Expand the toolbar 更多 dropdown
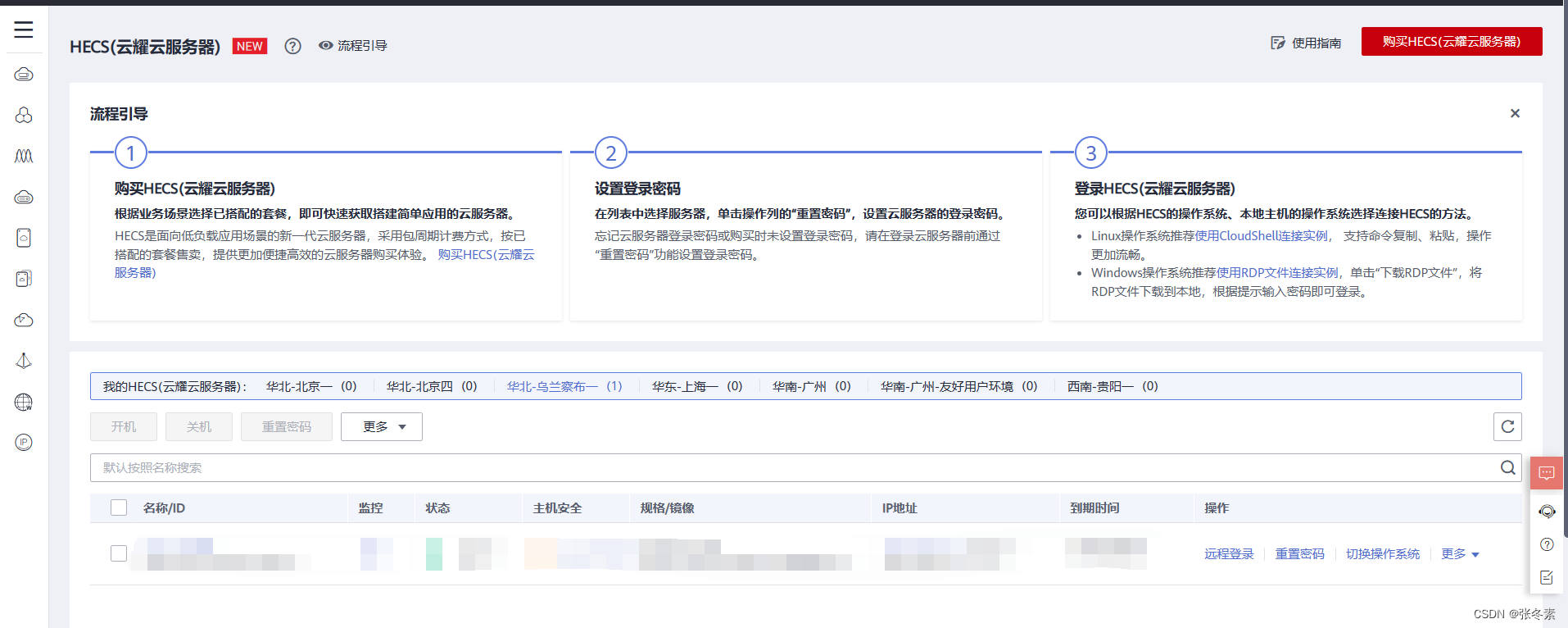The width and height of the screenshot is (1568, 628). [382, 427]
